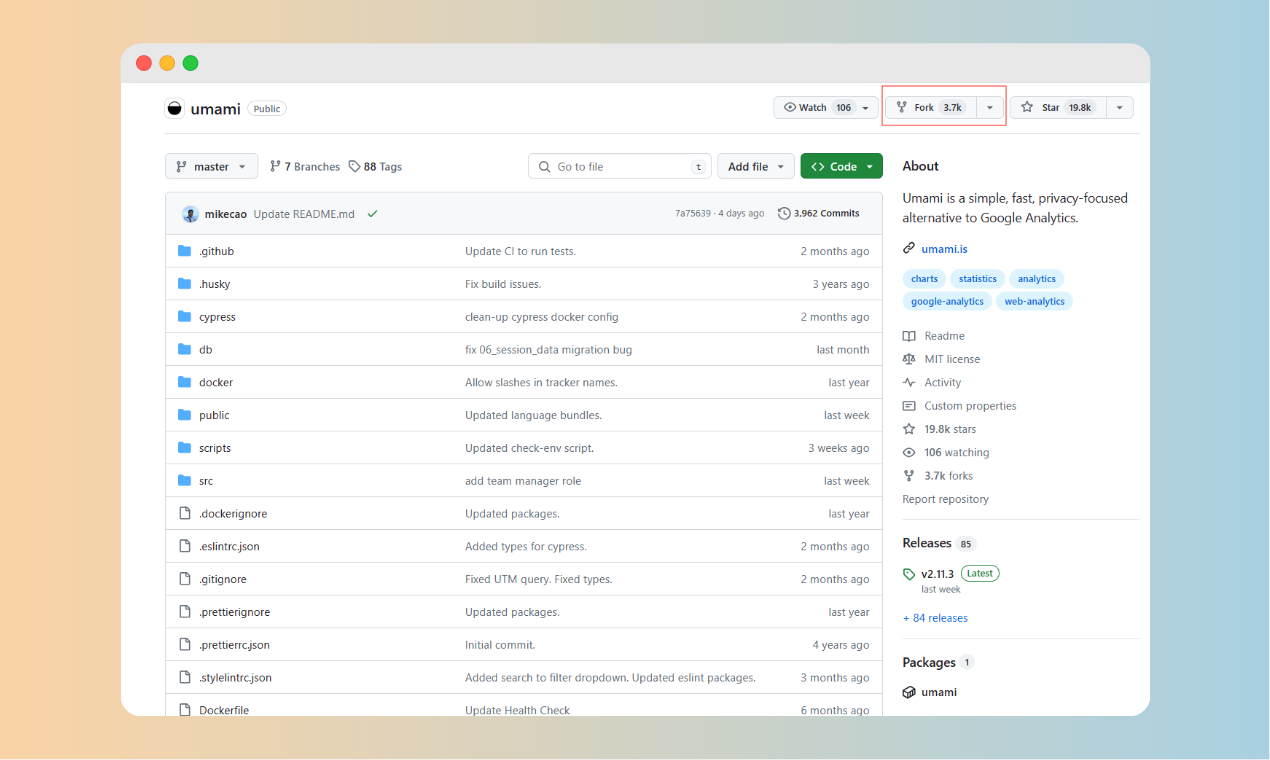Expand the Fork options dropdown arrow
Image resolution: width=1270 pixels, height=760 pixels.
pos(990,108)
